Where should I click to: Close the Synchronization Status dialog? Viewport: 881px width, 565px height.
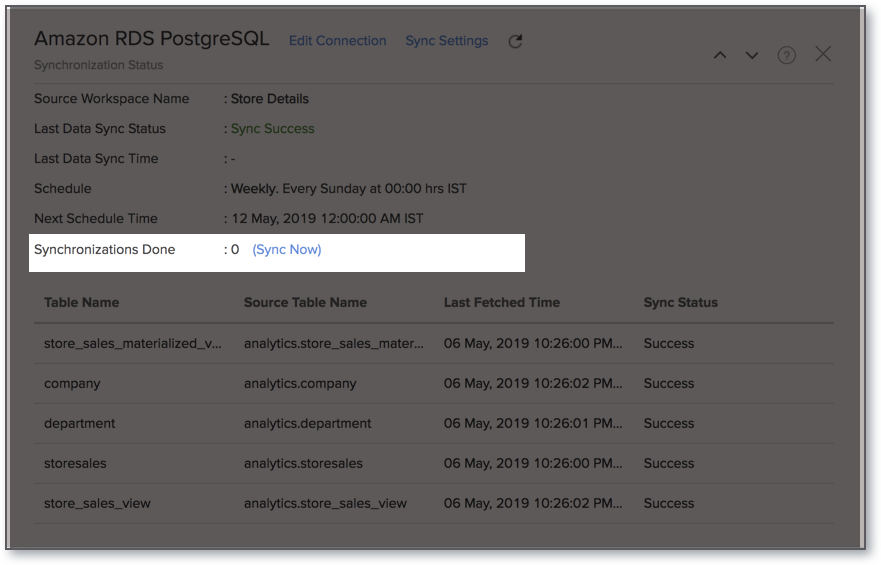[823, 54]
